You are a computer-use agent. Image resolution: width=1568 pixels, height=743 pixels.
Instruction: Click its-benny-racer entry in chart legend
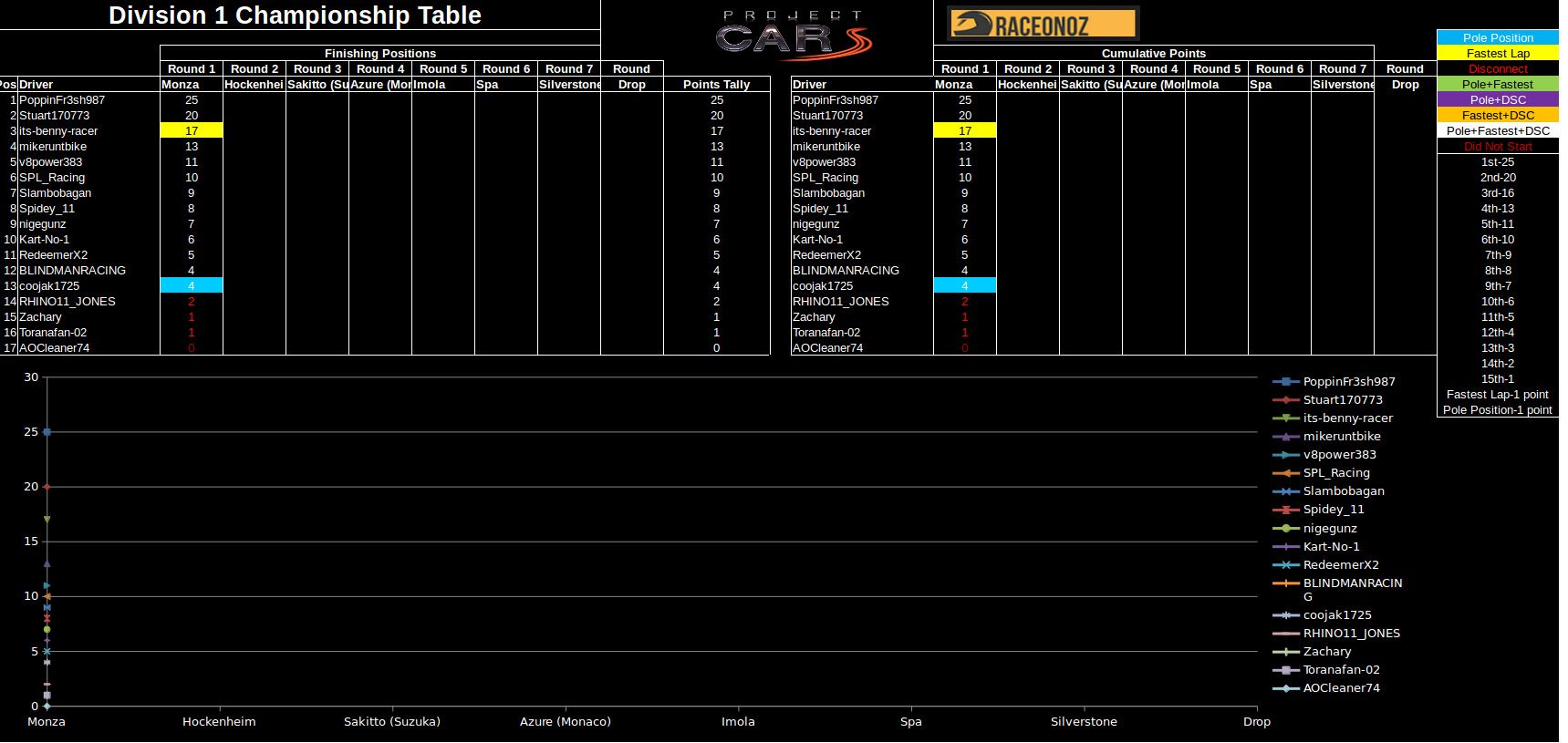[1333, 418]
